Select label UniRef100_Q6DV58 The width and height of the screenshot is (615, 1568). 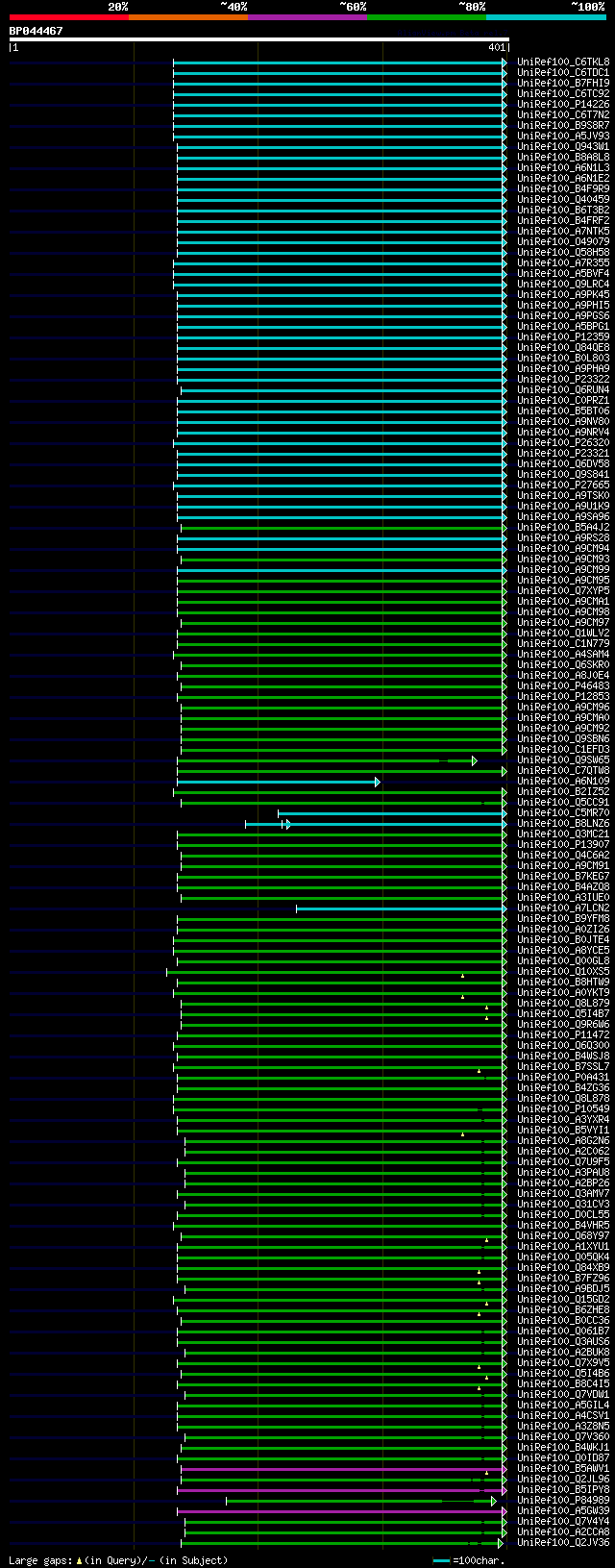[563, 463]
